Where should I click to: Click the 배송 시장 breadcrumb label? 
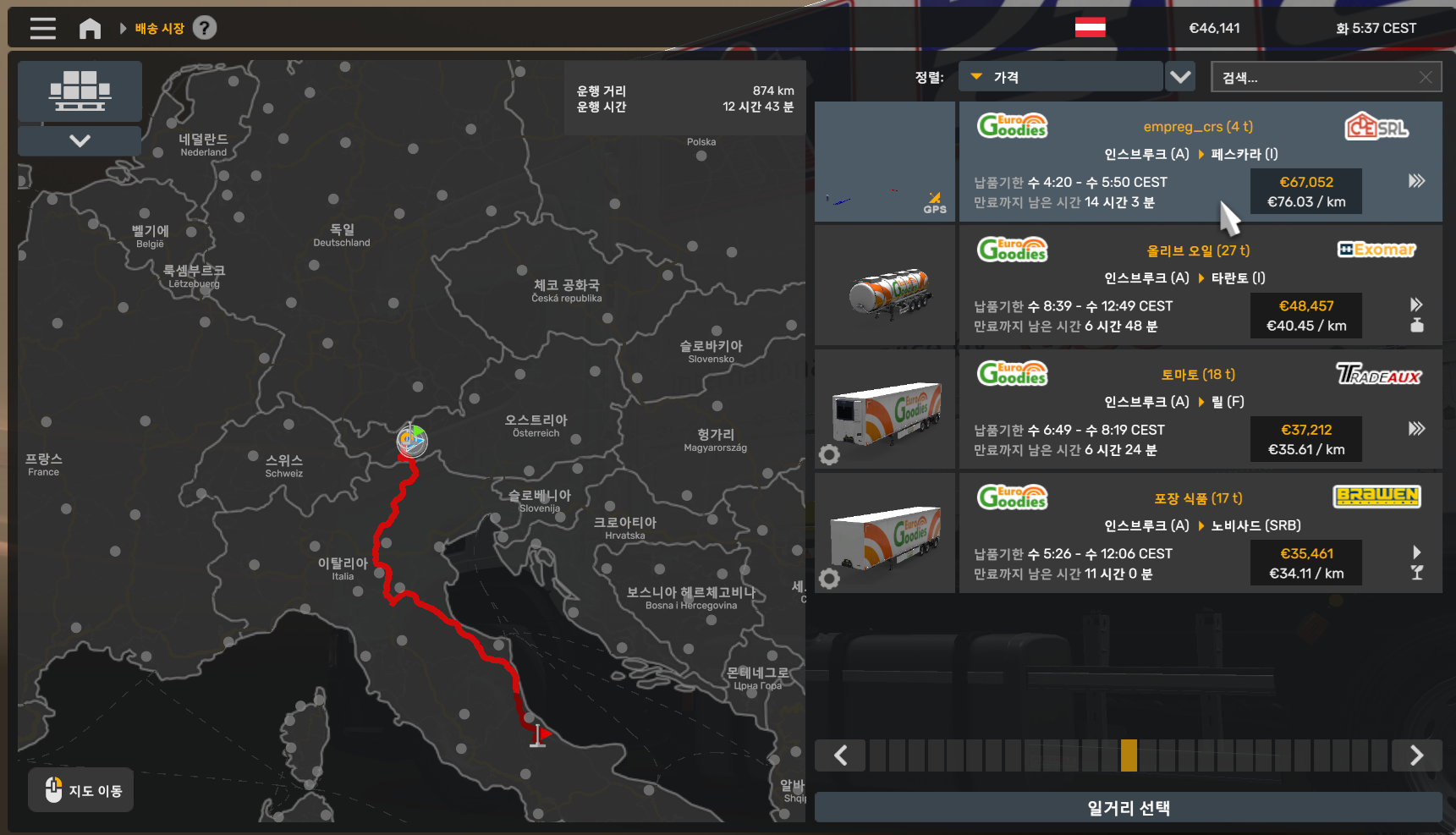[160, 29]
